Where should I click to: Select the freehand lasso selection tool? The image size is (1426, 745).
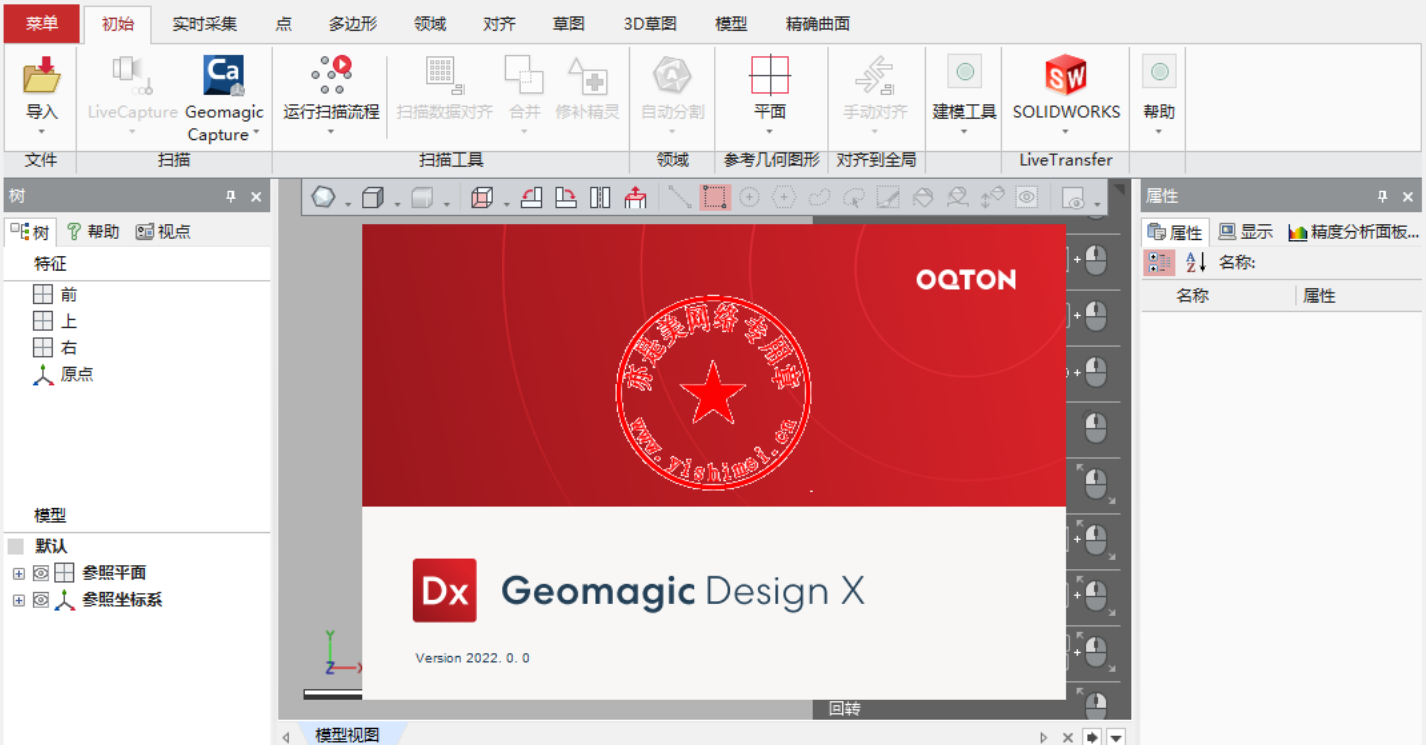point(819,198)
